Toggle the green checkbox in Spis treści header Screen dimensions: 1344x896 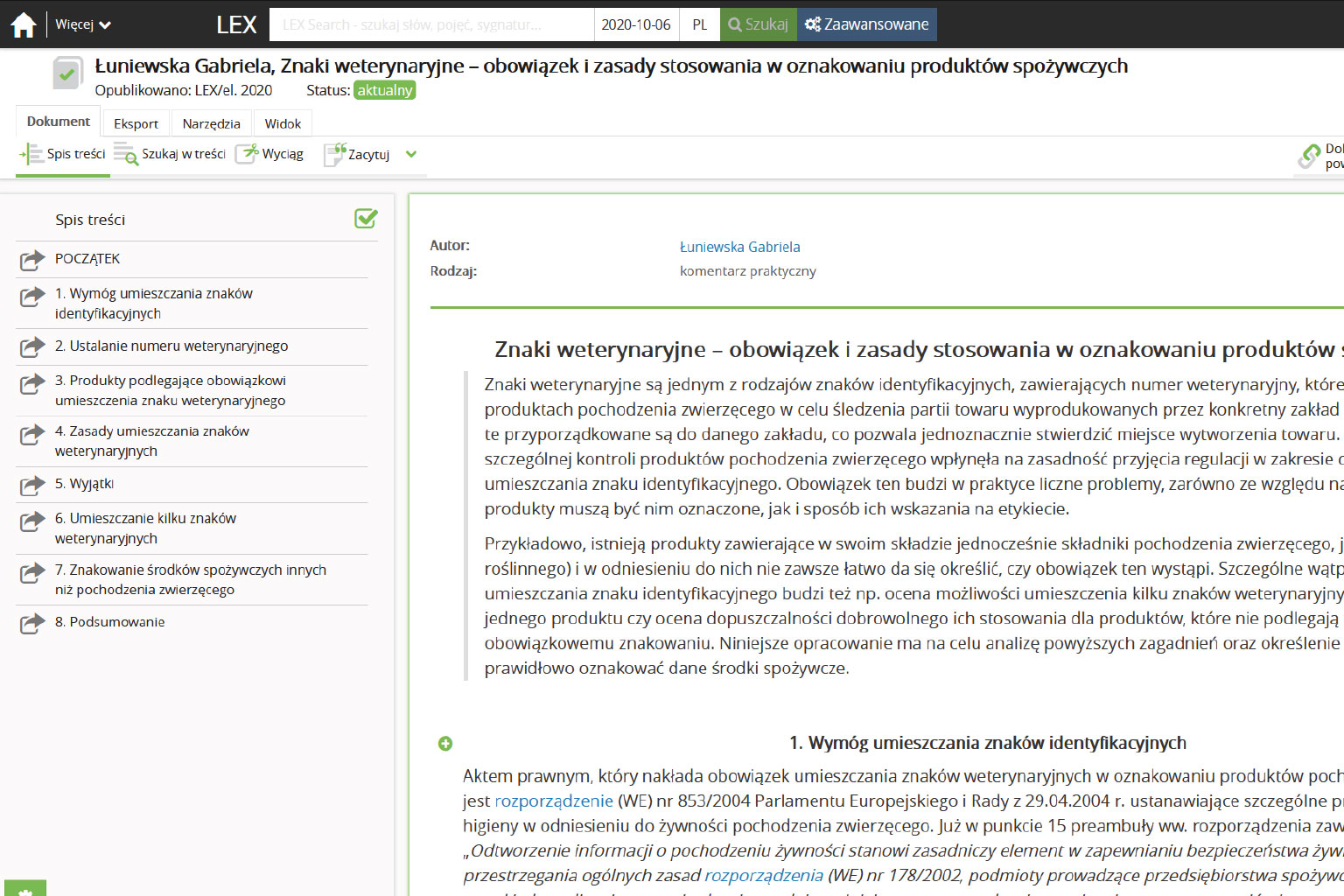(x=366, y=219)
